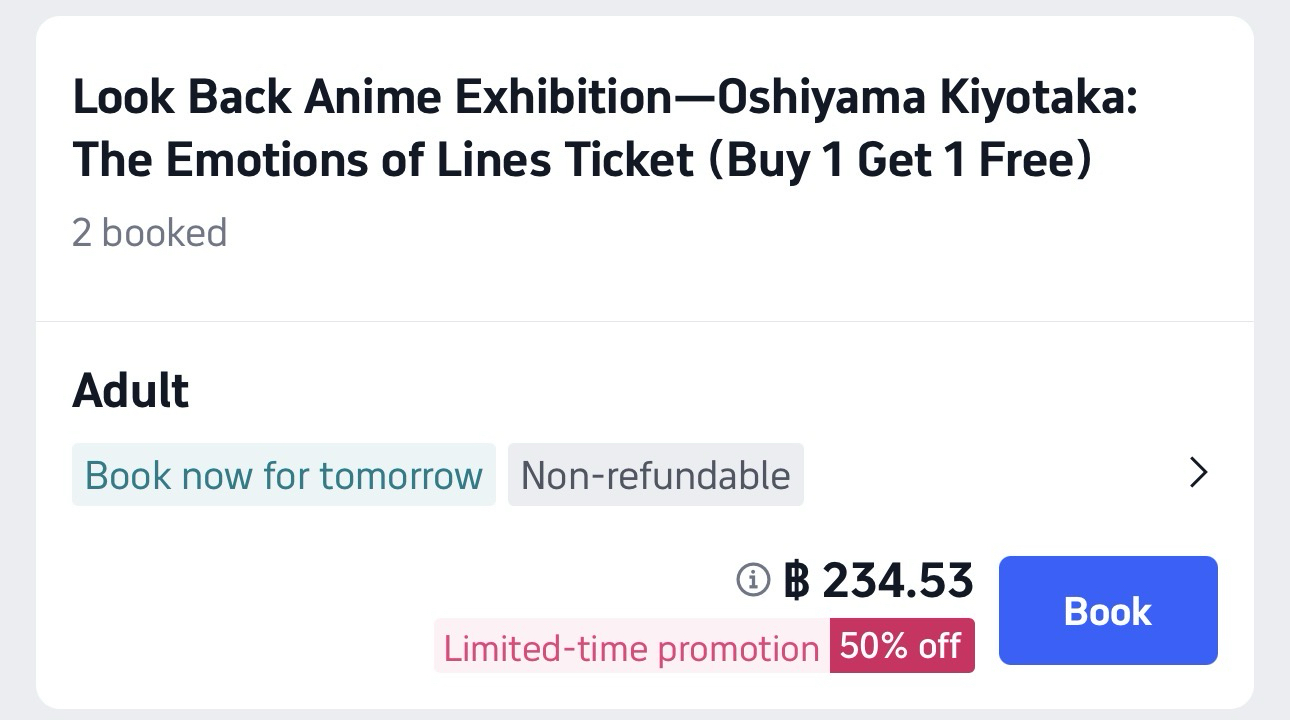Click the words "Look Back" in the title

point(182,98)
